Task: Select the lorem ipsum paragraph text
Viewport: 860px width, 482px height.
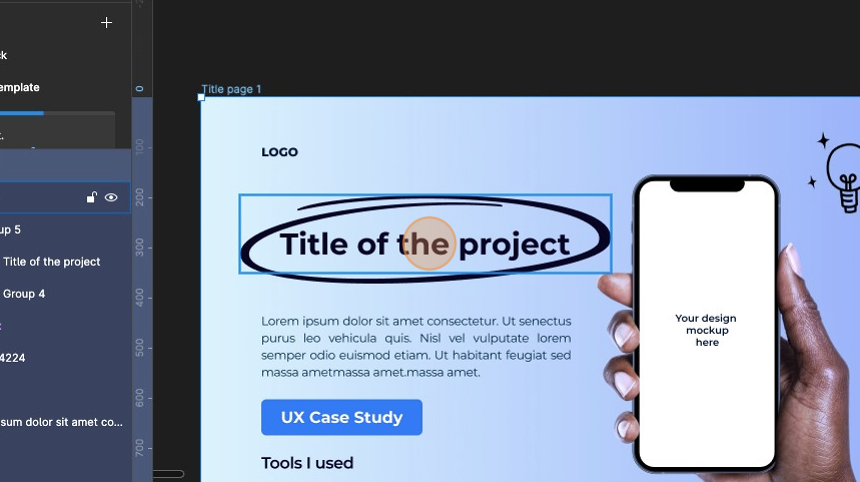Action: tap(416, 347)
